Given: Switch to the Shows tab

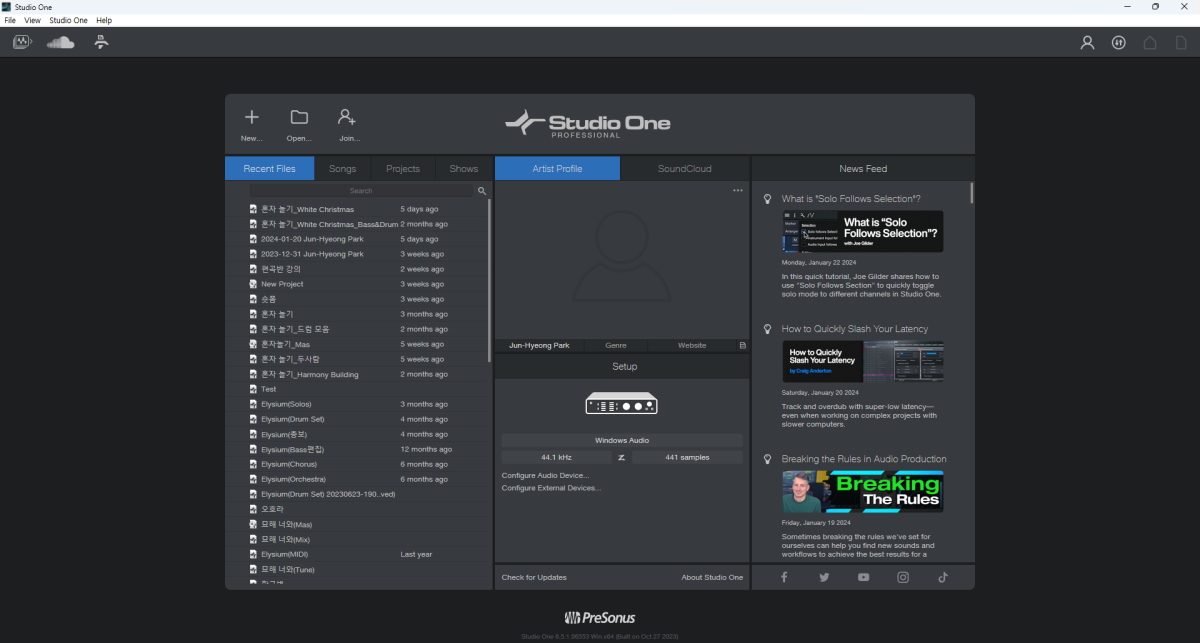Looking at the screenshot, I should [464, 169].
